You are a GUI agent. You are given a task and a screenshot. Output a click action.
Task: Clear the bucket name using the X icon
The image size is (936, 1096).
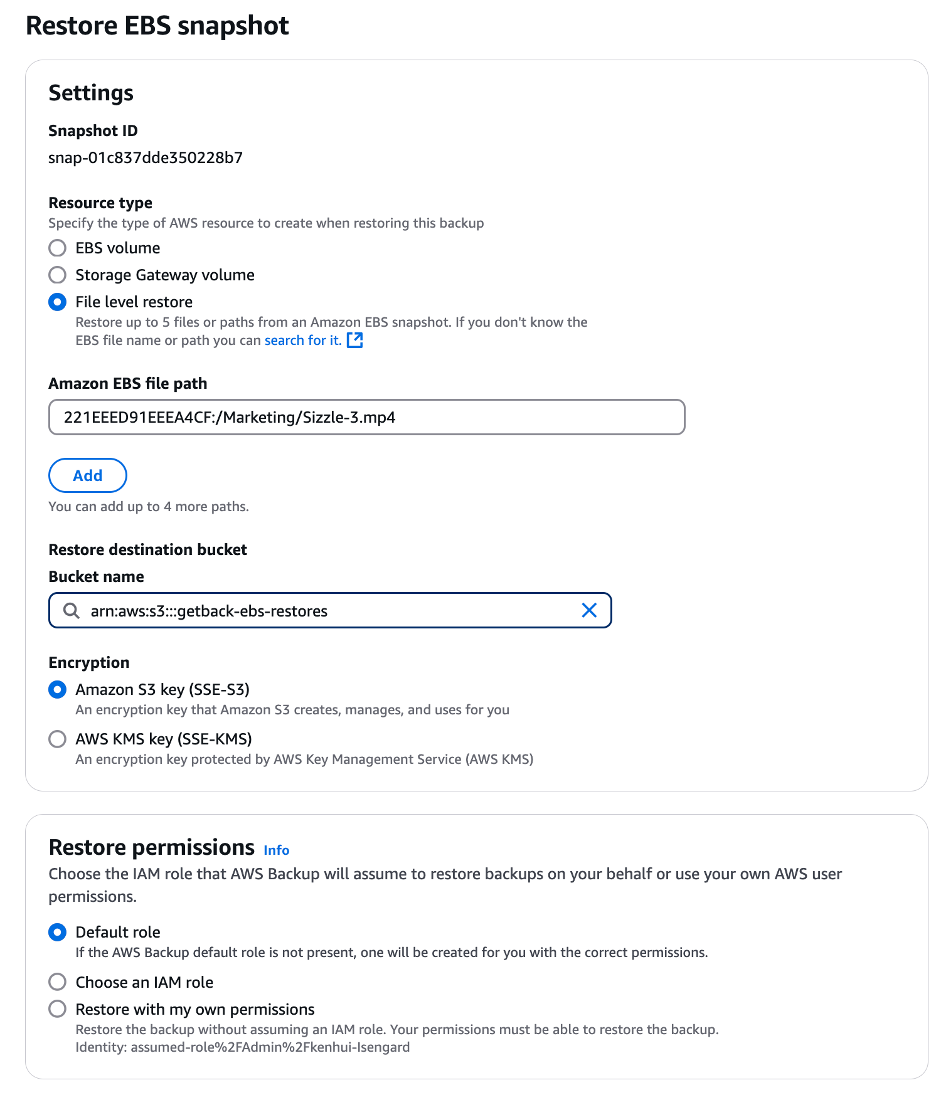589,610
